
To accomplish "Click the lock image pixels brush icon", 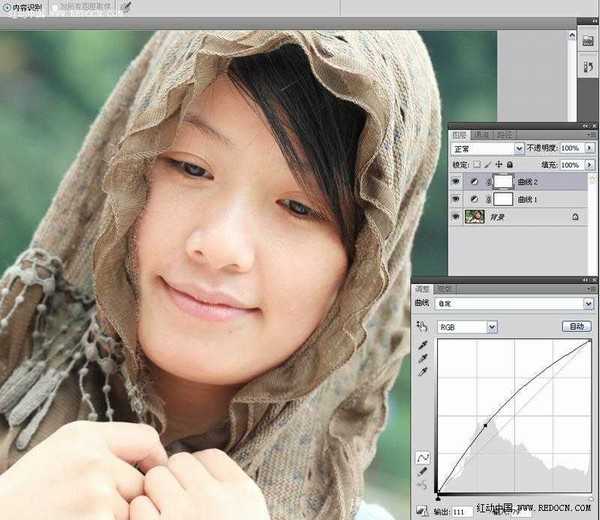I will pyautogui.click(x=487, y=164).
